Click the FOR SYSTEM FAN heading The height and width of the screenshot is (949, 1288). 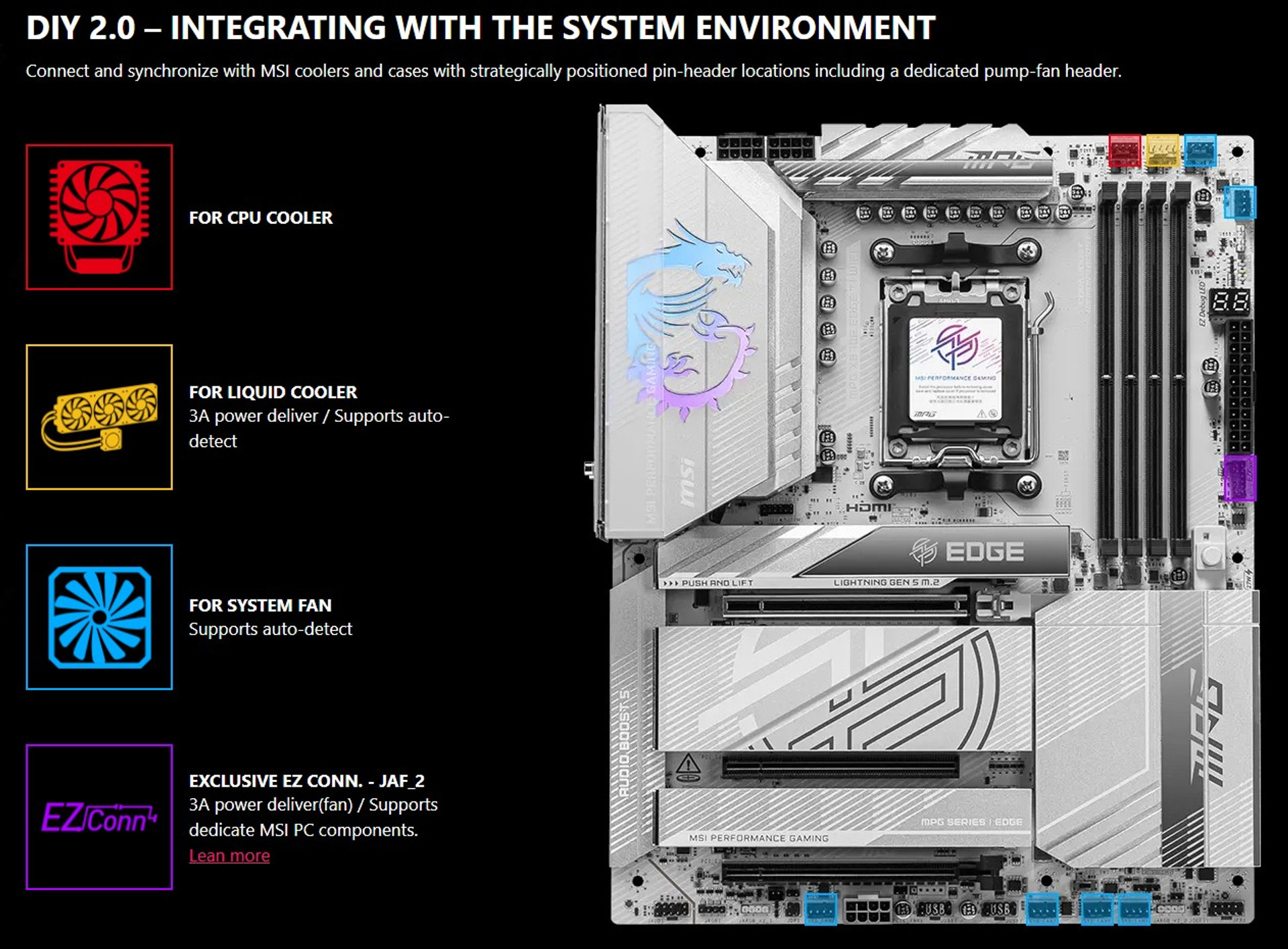[260, 606]
